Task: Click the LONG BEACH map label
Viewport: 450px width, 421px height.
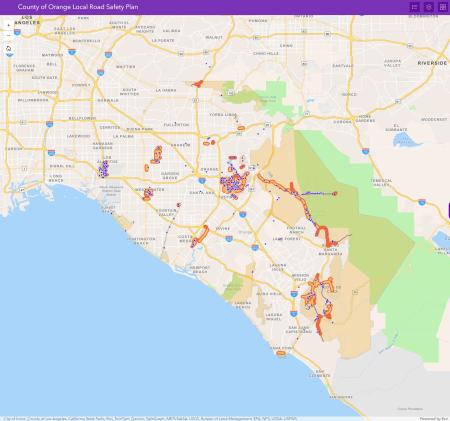Action: [56, 178]
